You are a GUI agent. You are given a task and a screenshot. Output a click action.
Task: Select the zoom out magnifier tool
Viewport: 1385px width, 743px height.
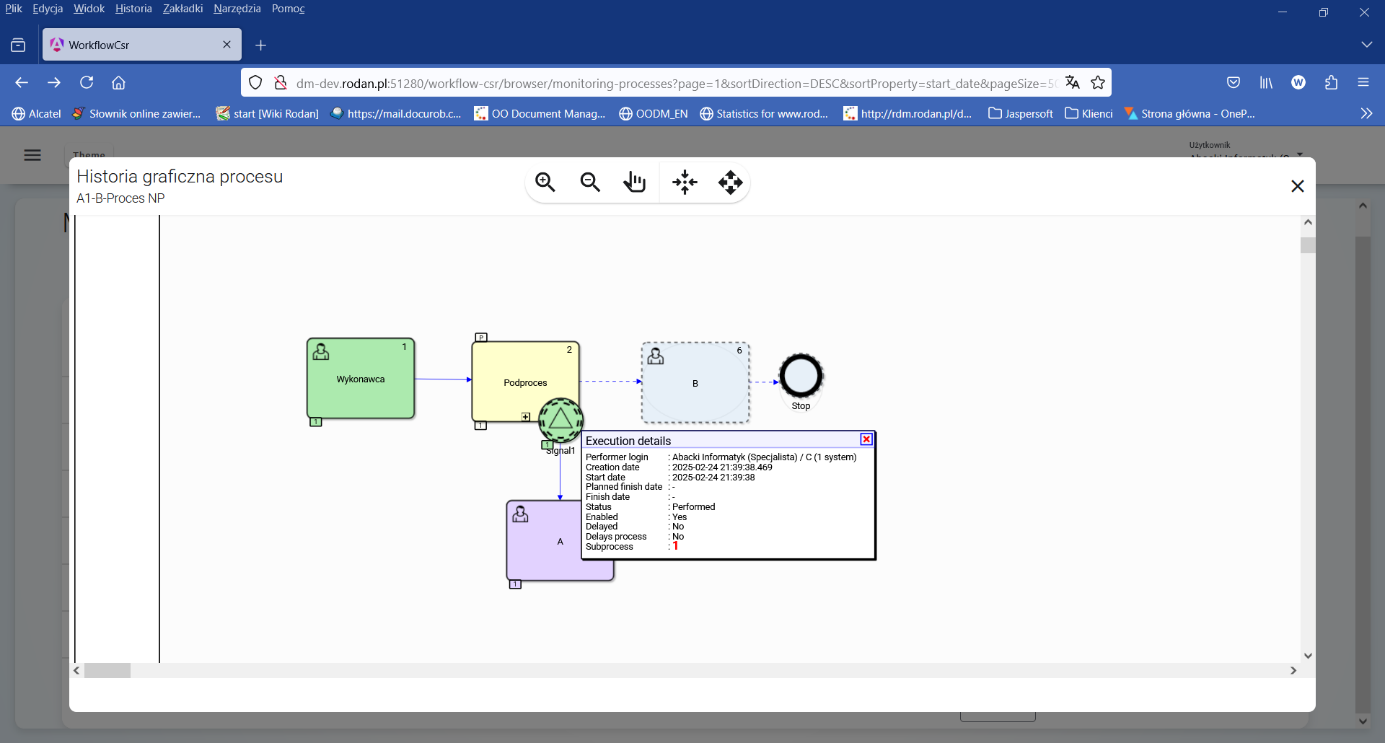pos(590,182)
